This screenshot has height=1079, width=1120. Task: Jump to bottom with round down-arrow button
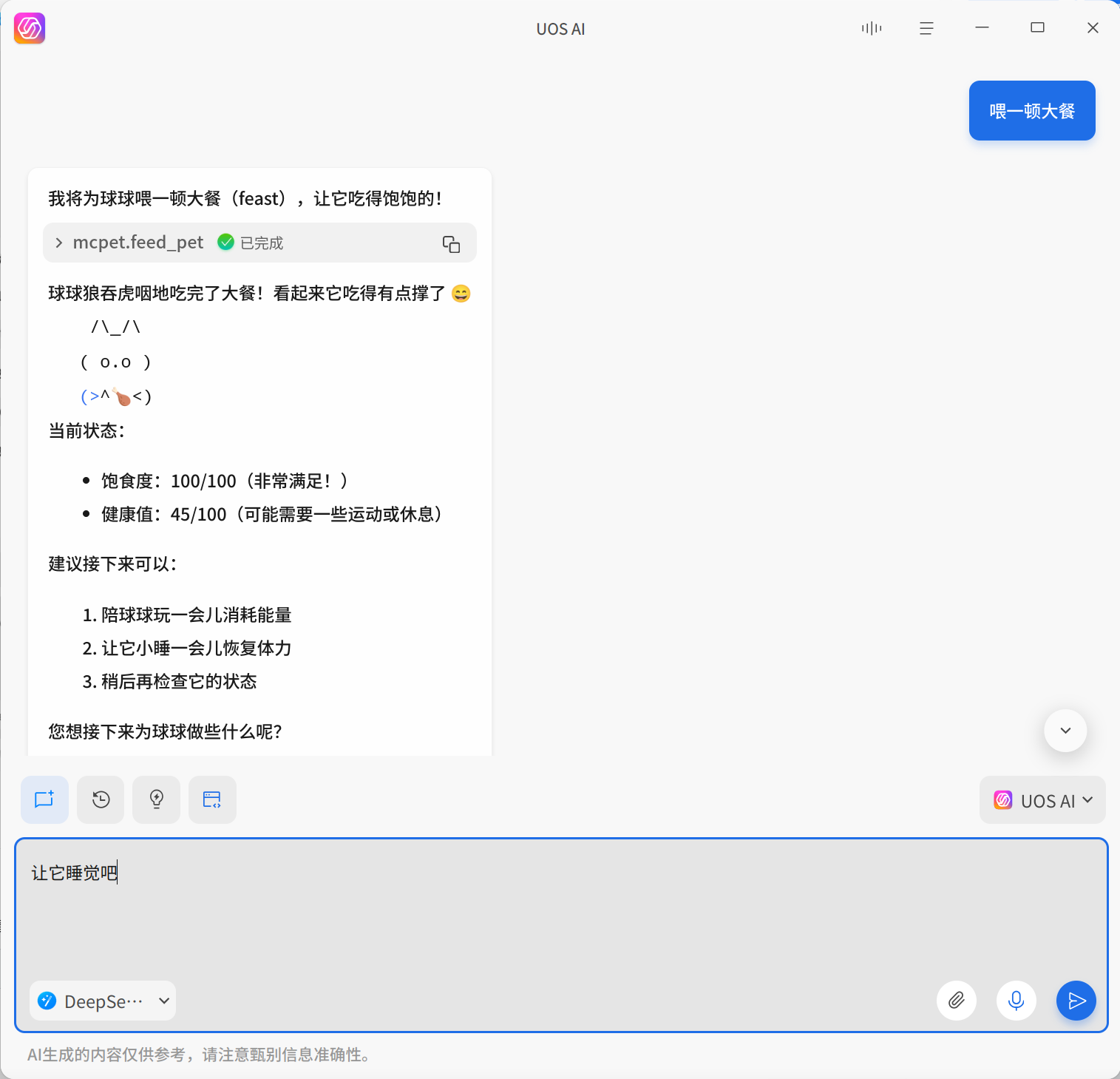click(x=1065, y=731)
